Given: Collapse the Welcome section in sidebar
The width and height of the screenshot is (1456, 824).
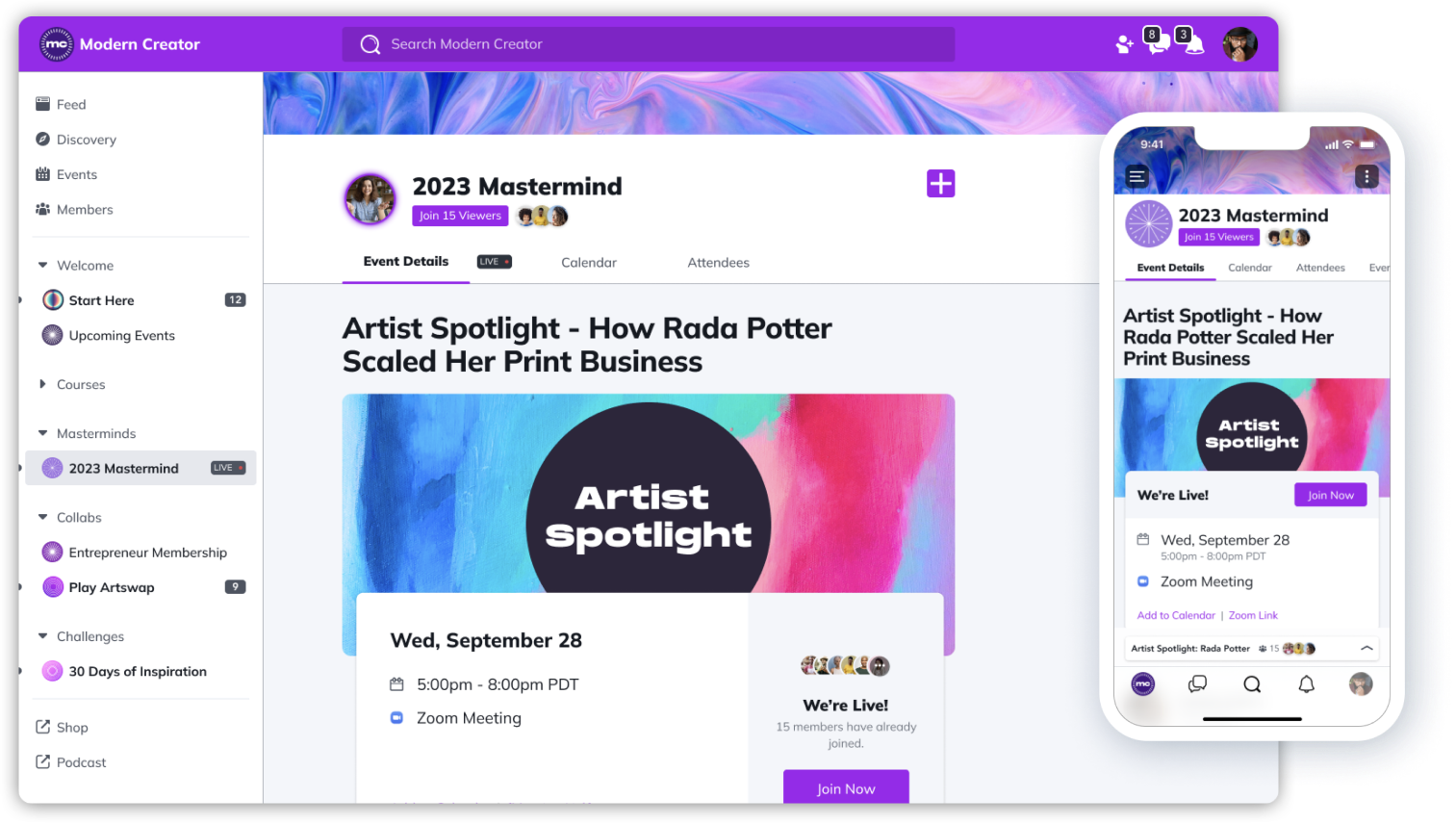Looking at the screenshot, I should 42,265.
